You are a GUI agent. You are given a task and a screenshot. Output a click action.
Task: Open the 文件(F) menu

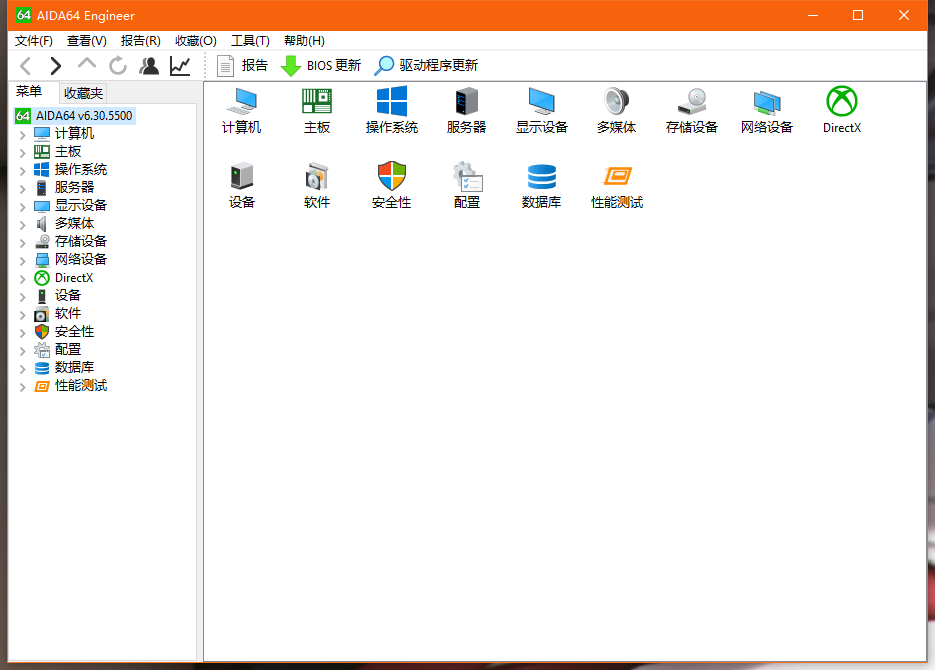[x=34, y=41]
